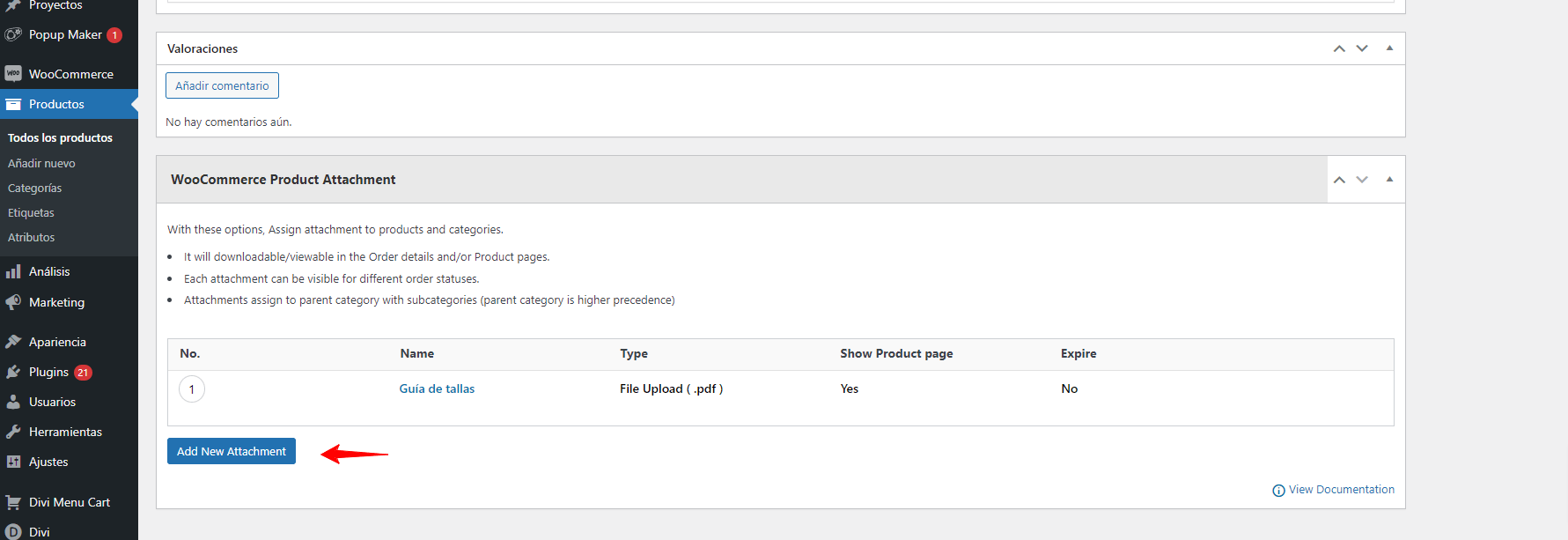Open View Documentation link

1341,490
